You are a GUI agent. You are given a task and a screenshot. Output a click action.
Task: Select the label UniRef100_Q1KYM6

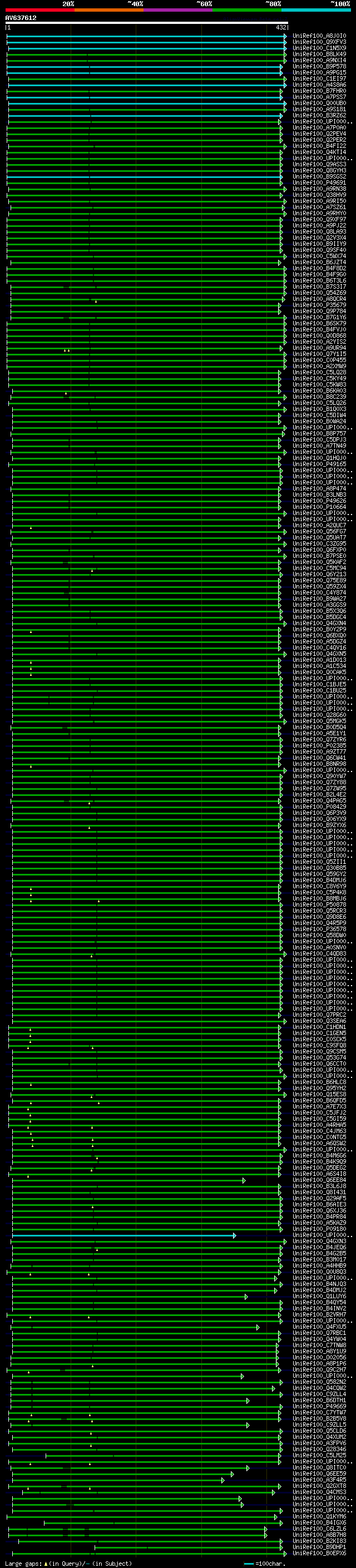[319, 1517]
